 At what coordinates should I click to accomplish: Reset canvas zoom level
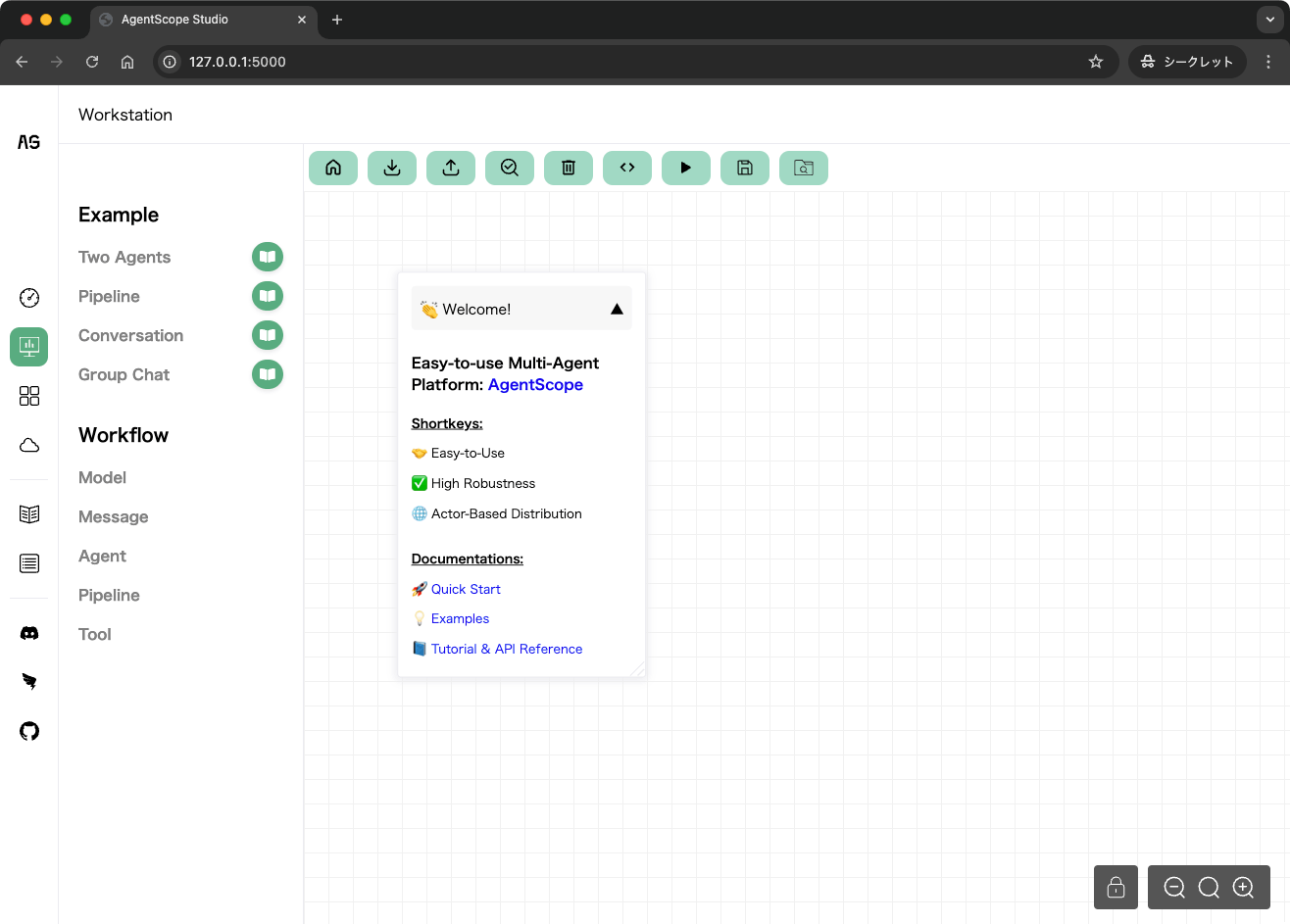[x=1209, y=888]
